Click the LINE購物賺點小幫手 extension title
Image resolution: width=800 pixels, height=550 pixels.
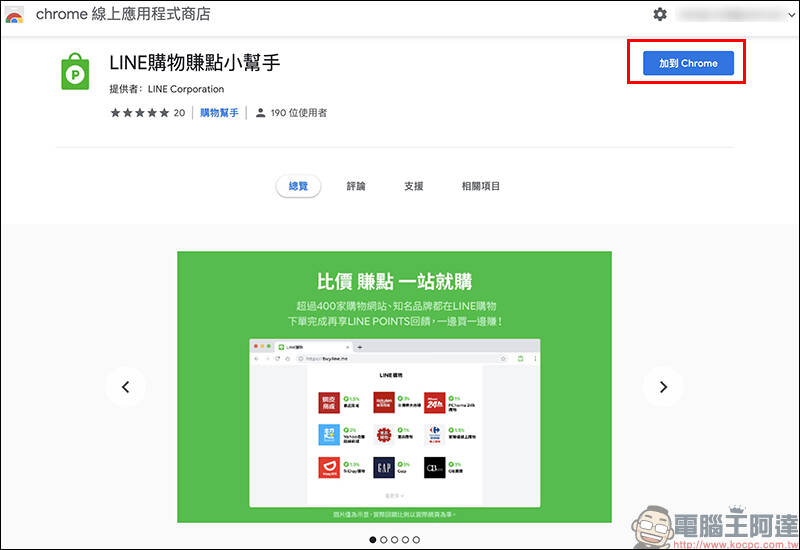(194, 63)
